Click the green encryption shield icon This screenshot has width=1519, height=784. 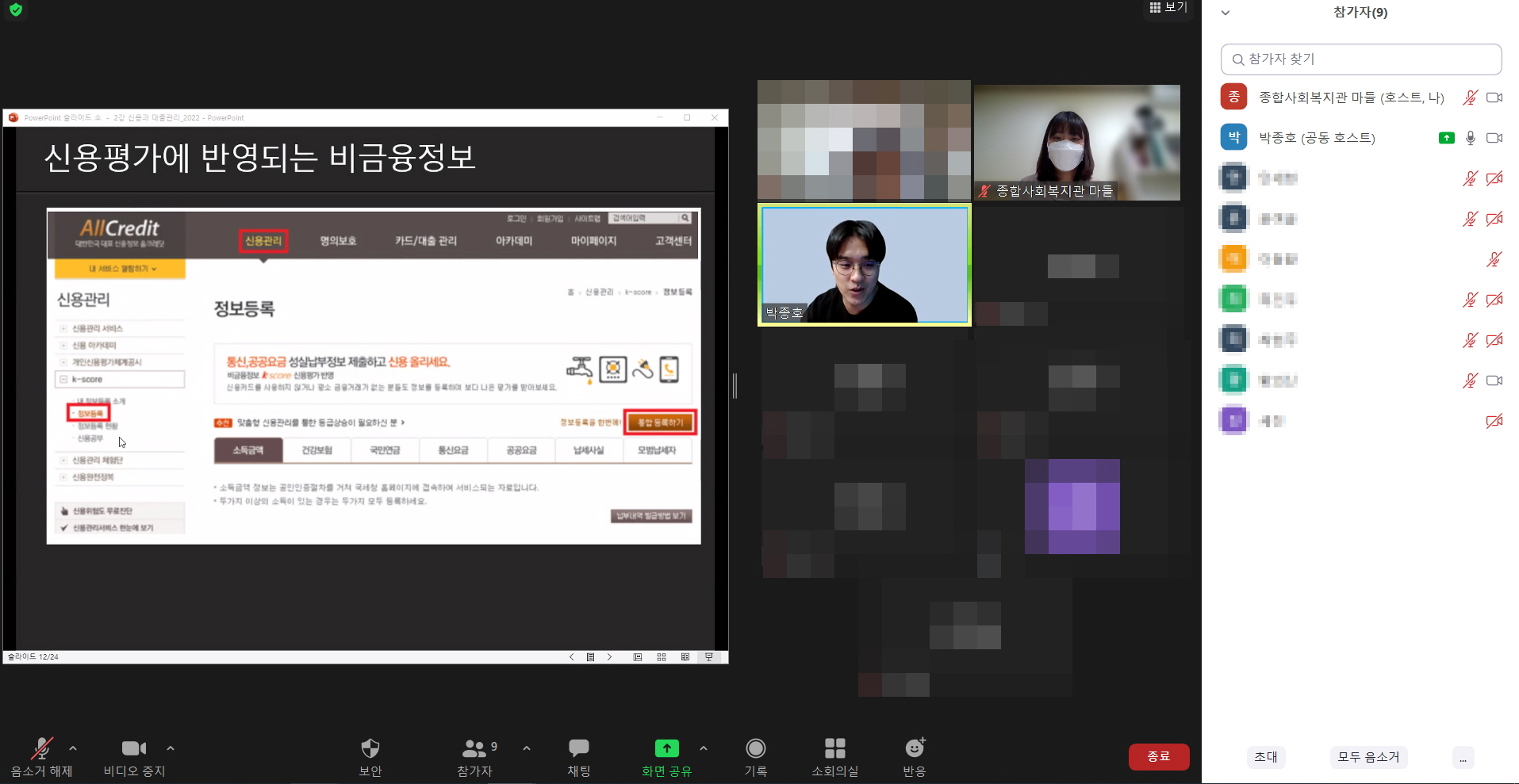16,10
